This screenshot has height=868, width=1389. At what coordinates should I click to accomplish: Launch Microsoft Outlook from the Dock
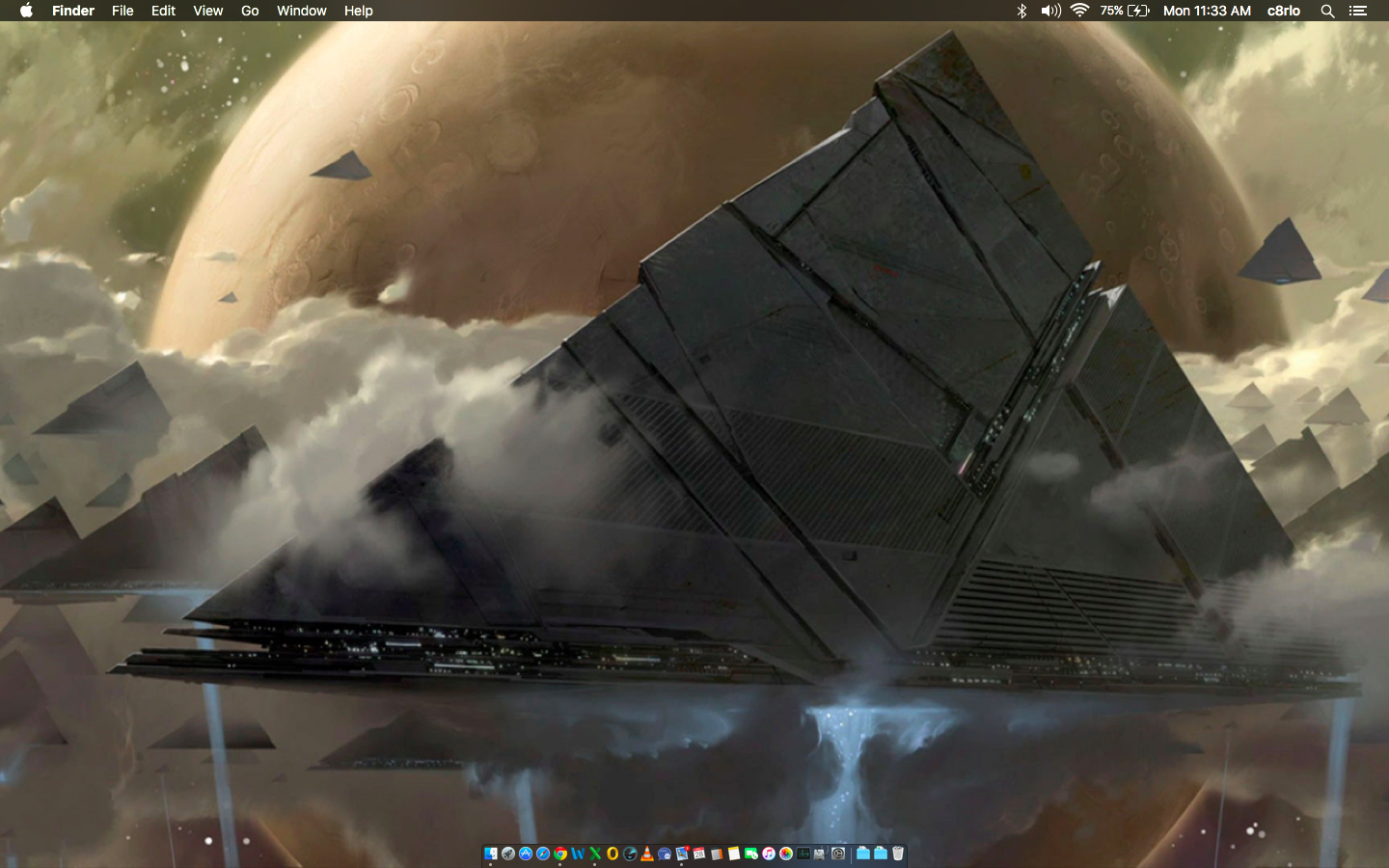(x=613, y=854)
